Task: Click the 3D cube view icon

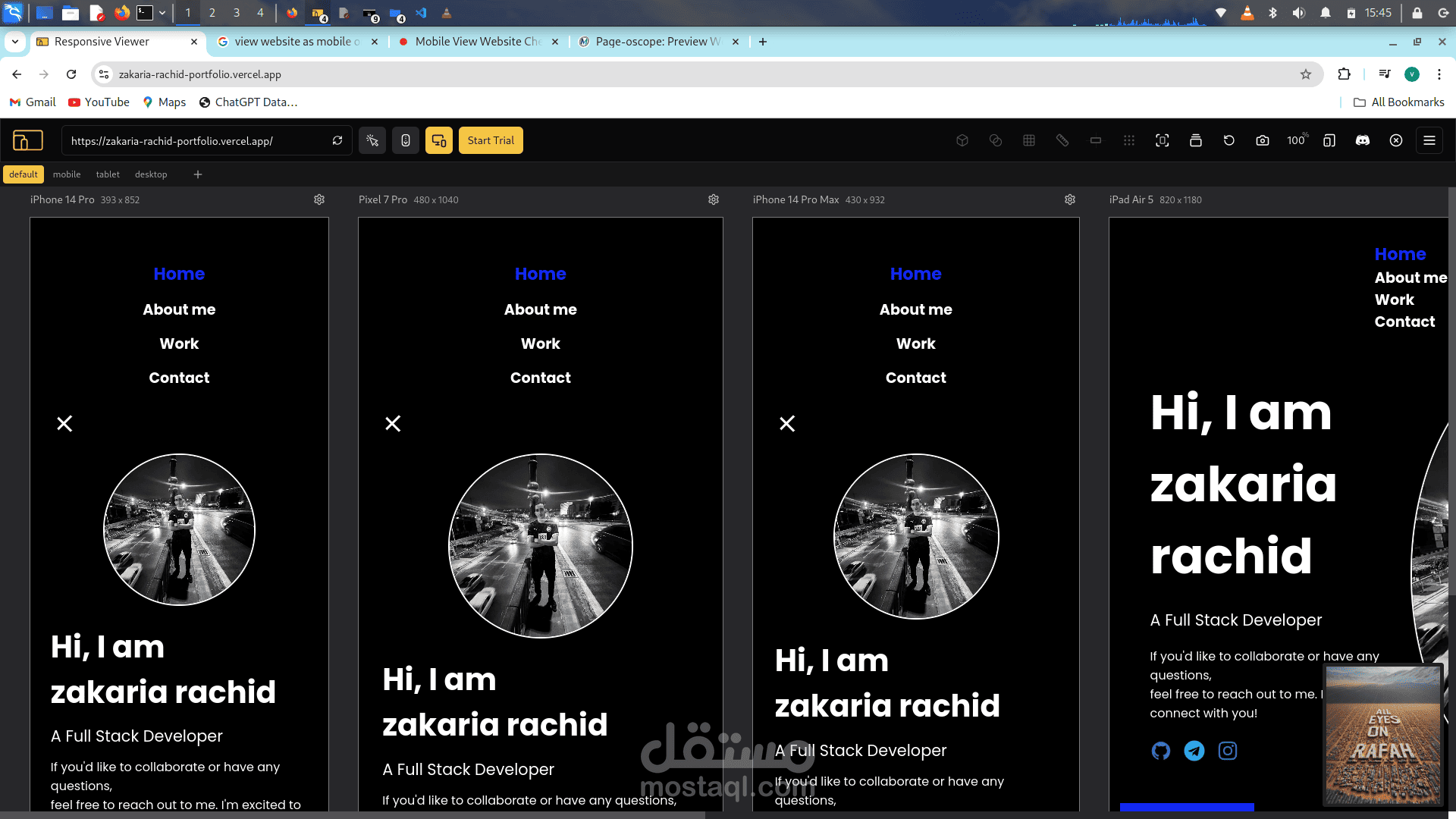Action: point(962,140)
